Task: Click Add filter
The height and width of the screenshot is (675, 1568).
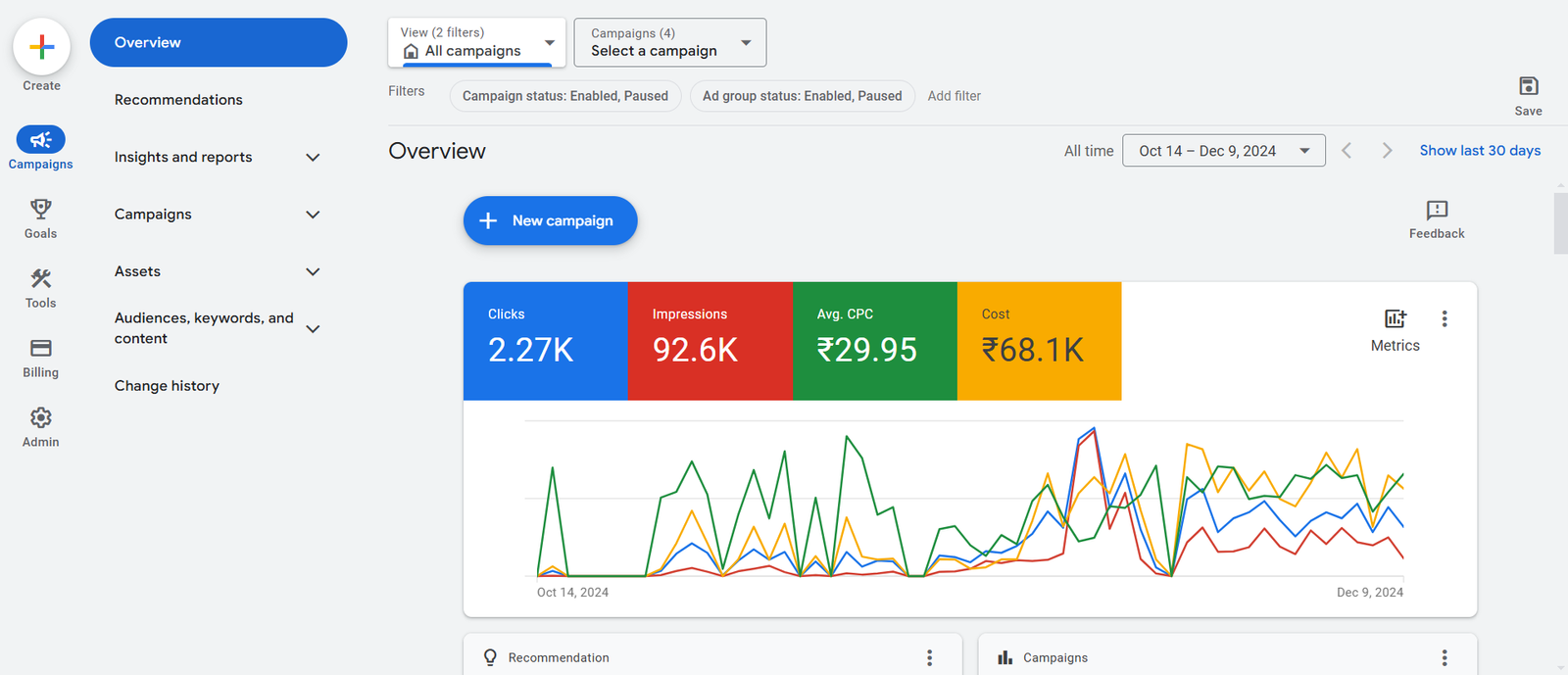Action: [954, 96]
